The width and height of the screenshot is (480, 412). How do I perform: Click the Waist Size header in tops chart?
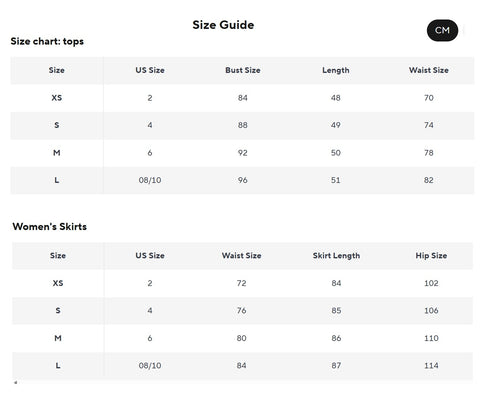click(429, 70)
